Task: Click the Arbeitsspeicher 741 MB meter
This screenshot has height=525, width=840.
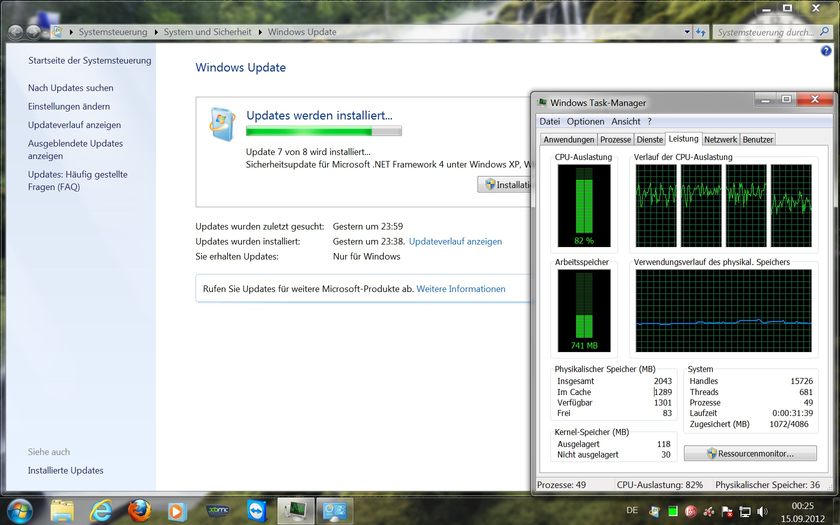Action: point(584,311)
